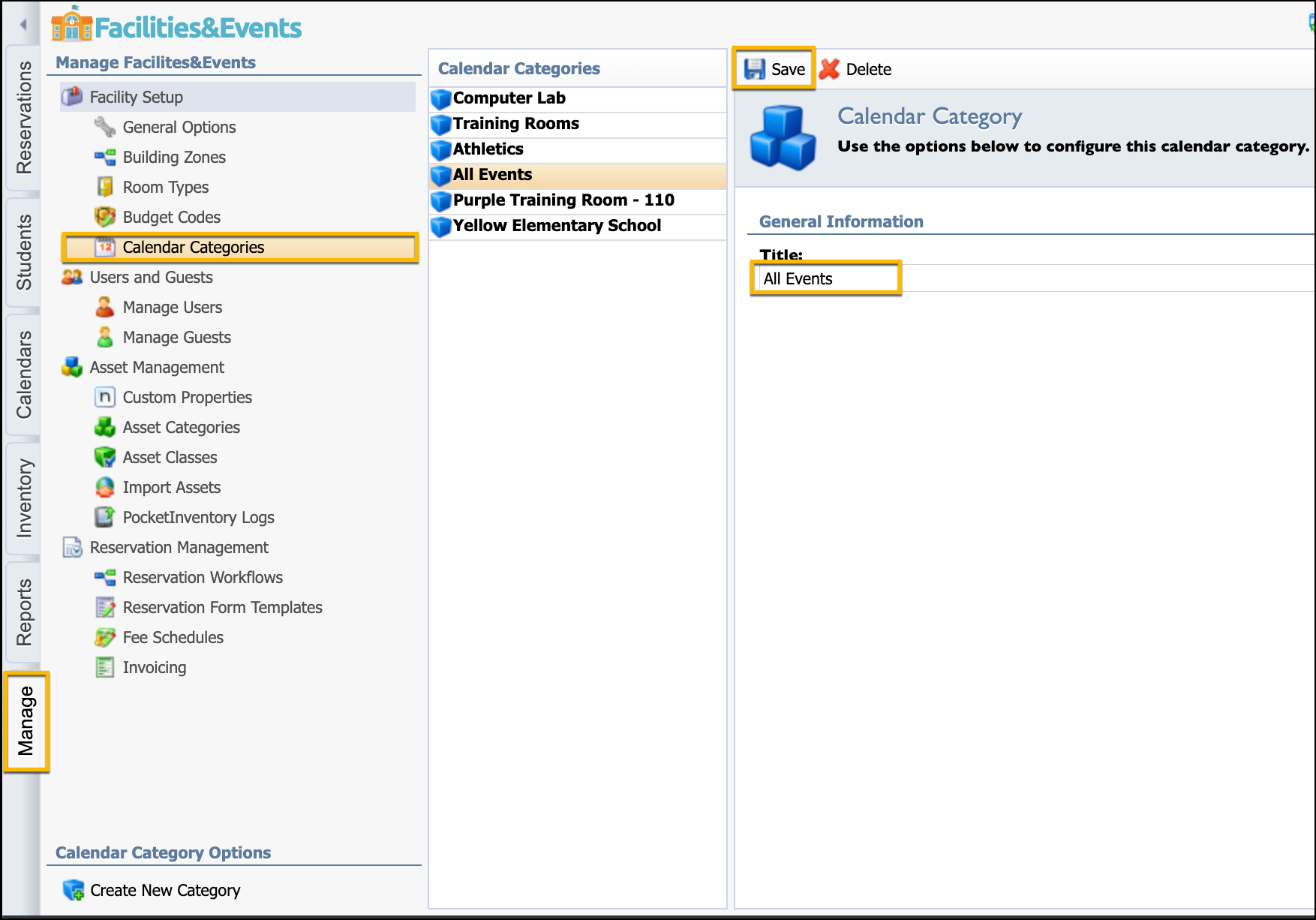Open the Reports side tab
The width and height of the screenshot is (1316, 920).
[x=24, y=612]
